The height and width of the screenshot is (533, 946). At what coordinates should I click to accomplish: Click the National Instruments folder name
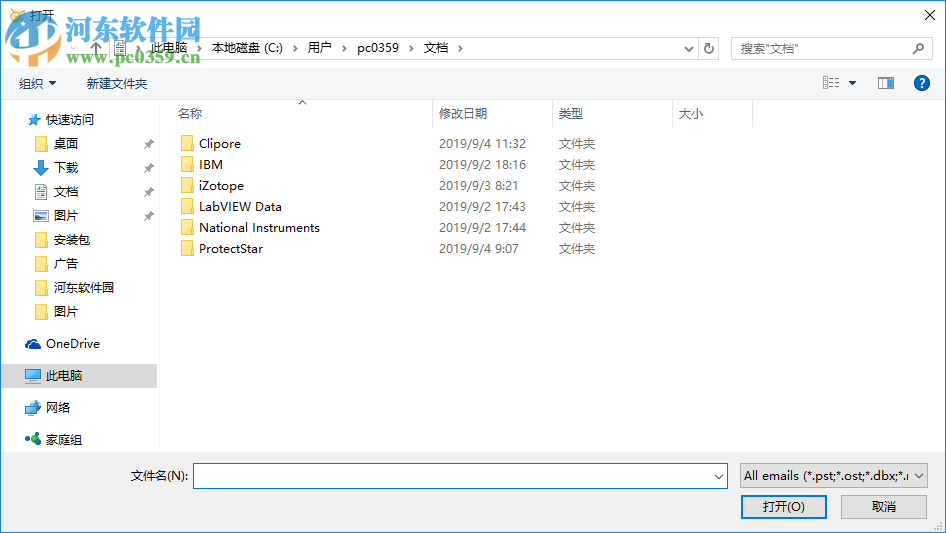click(x=259, y=228)
